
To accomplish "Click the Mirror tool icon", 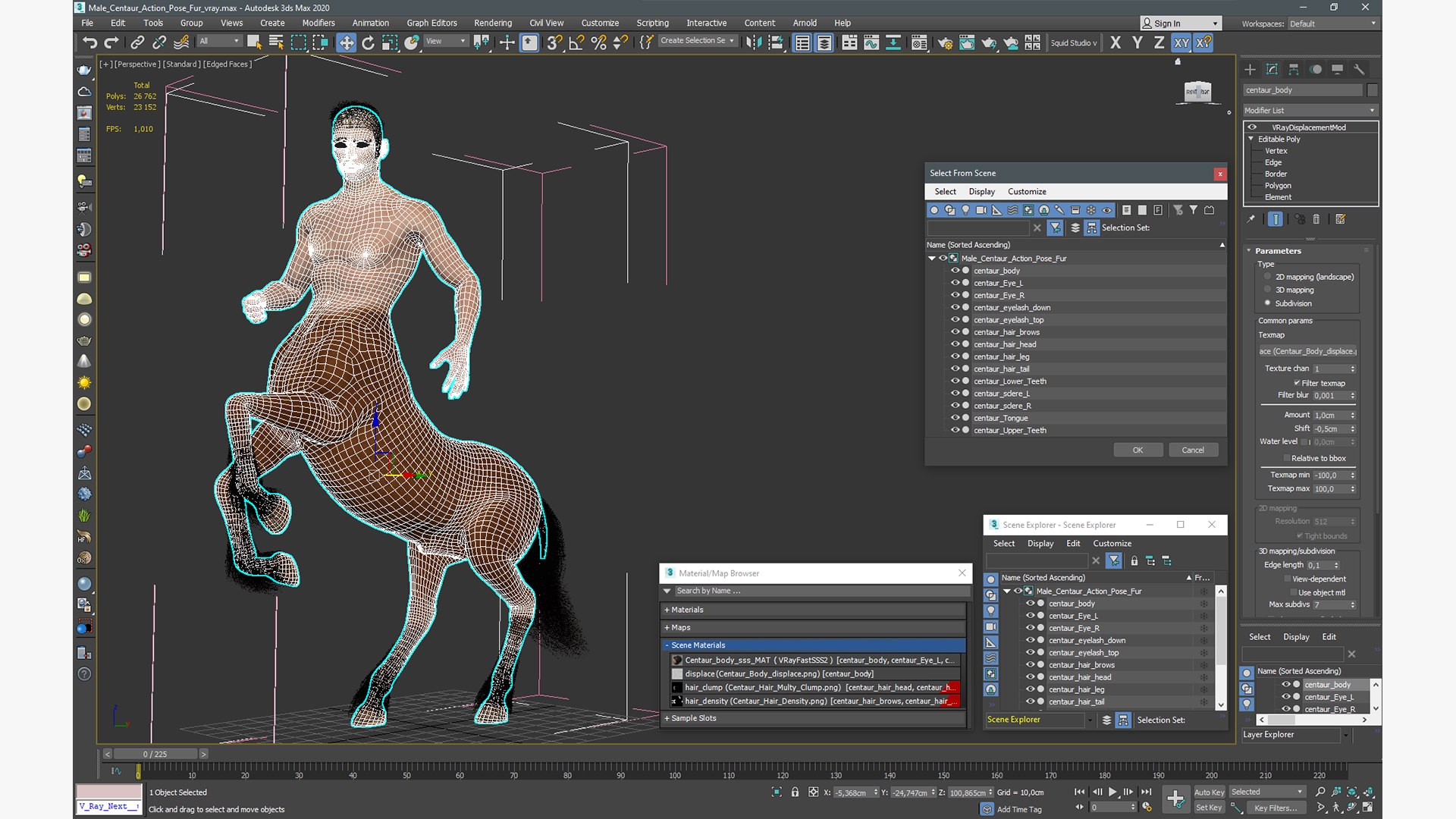I will [753, 42].
